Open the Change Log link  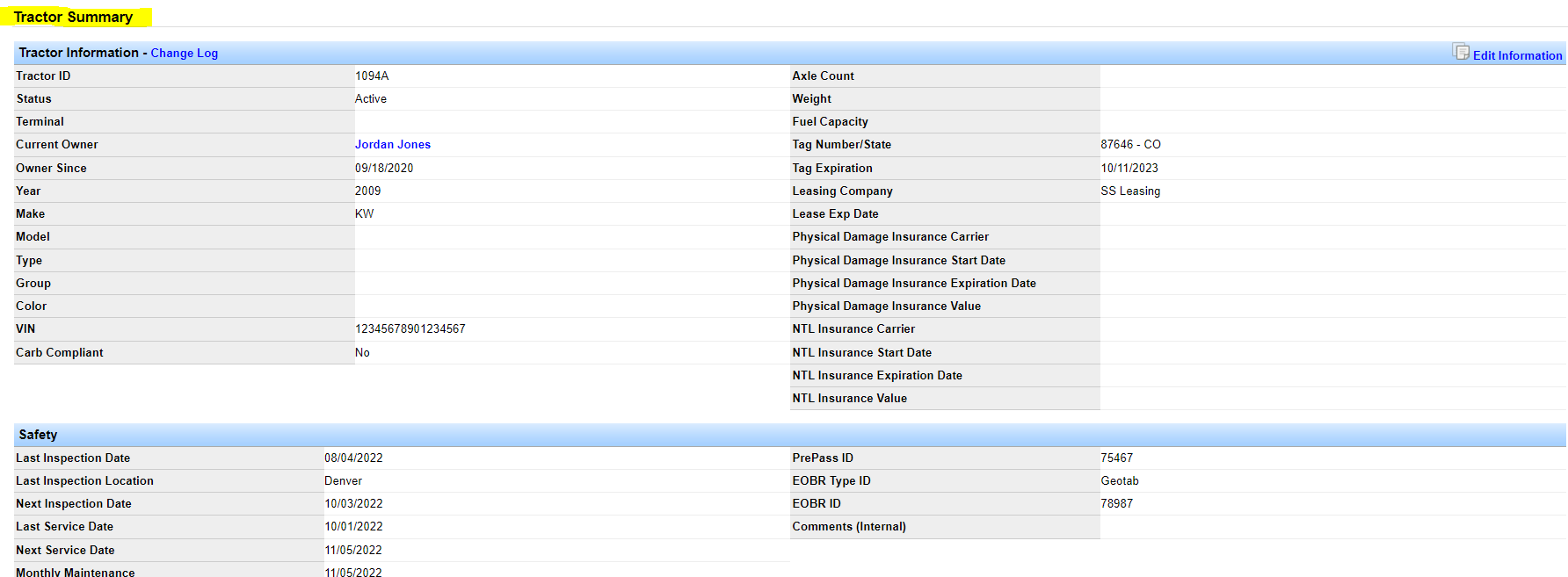tap(184, 54)
